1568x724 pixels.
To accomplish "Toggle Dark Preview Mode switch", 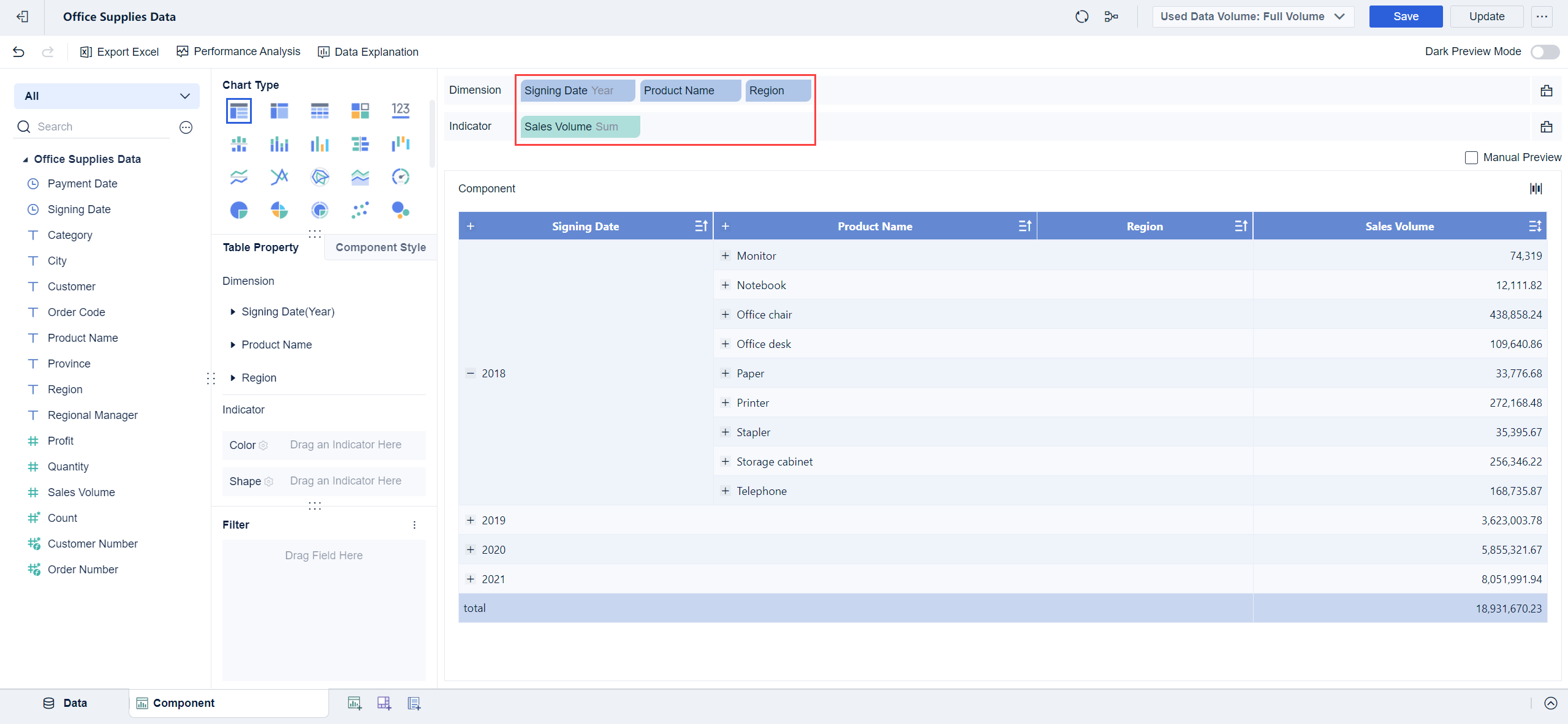I will click(x=1545, y=52).
